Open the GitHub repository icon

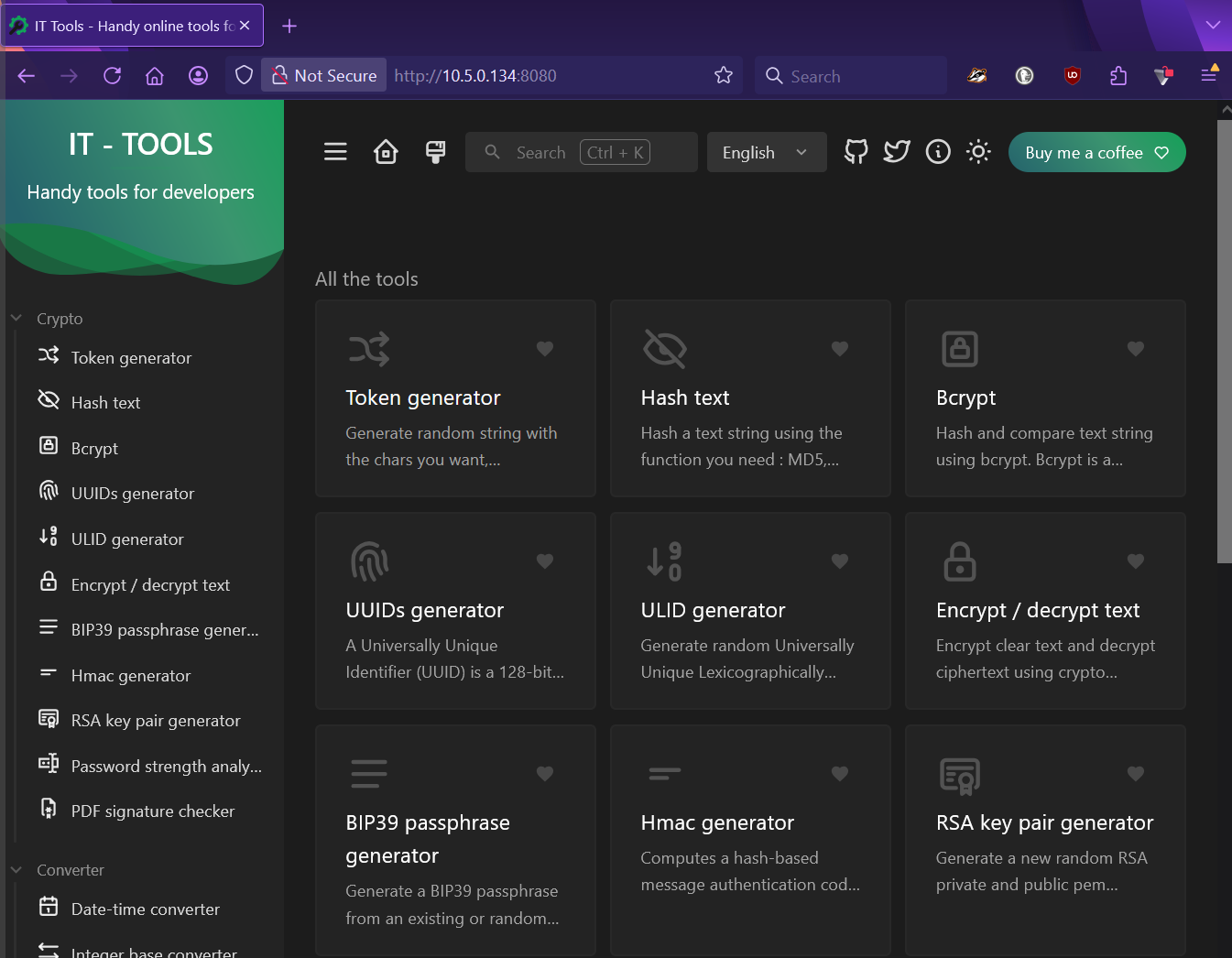point(856,152)
